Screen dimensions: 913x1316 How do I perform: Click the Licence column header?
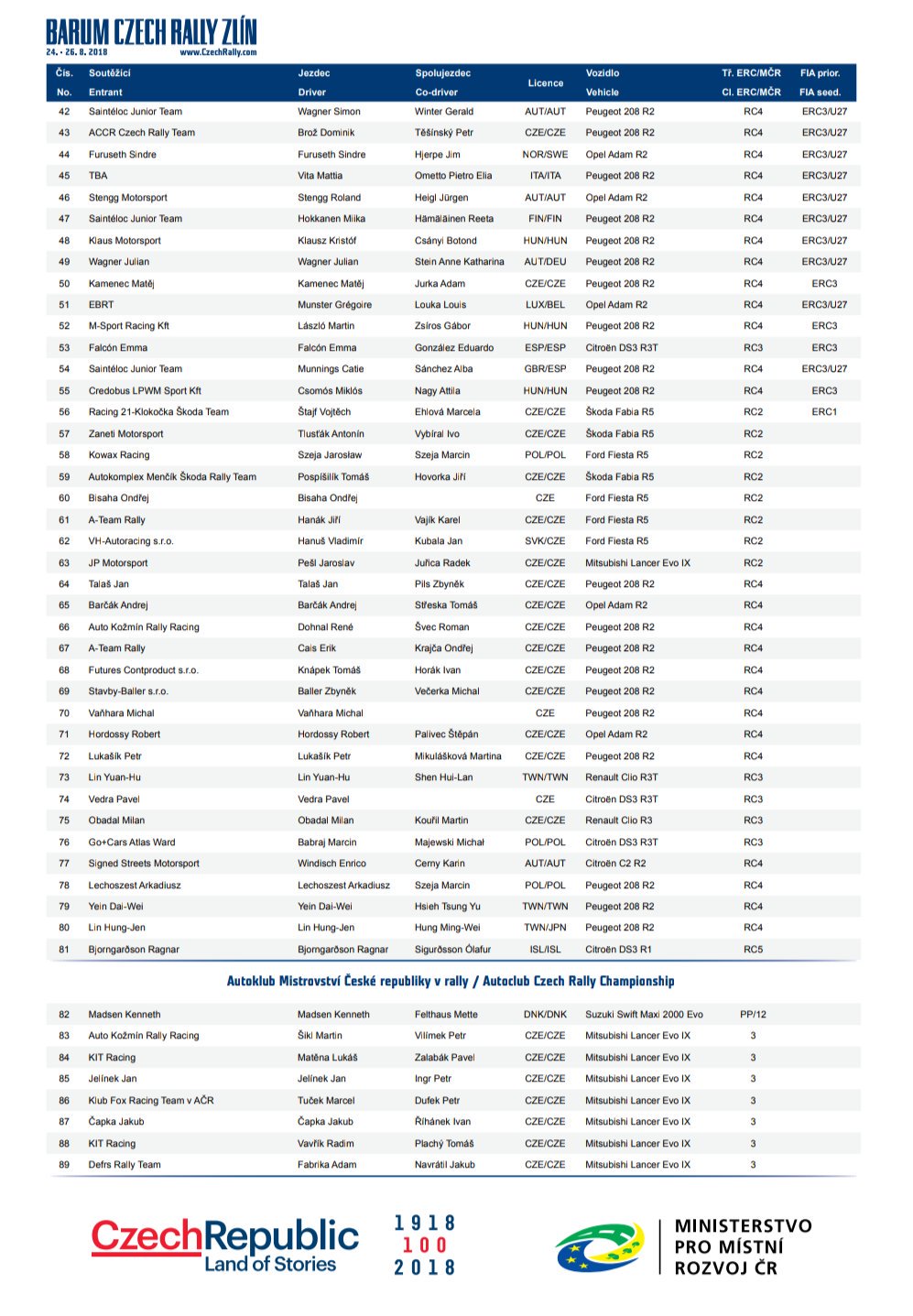(x=545, y=82)
